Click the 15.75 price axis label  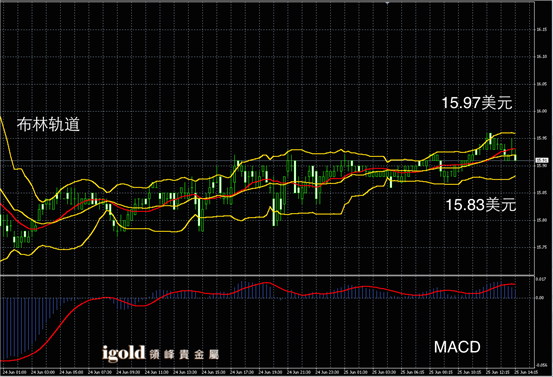point(542,248)
